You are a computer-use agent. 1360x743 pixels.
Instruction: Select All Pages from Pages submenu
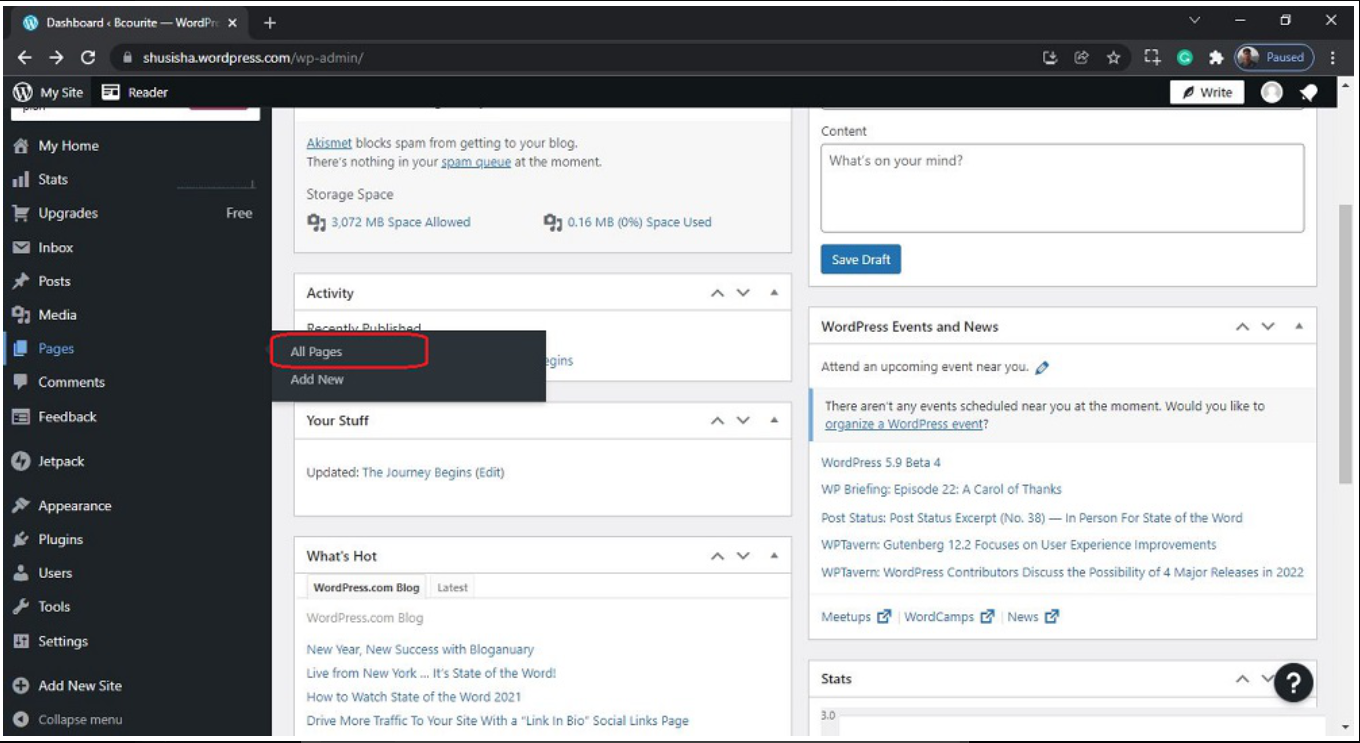pyautogui.click(x=316, y=352)
